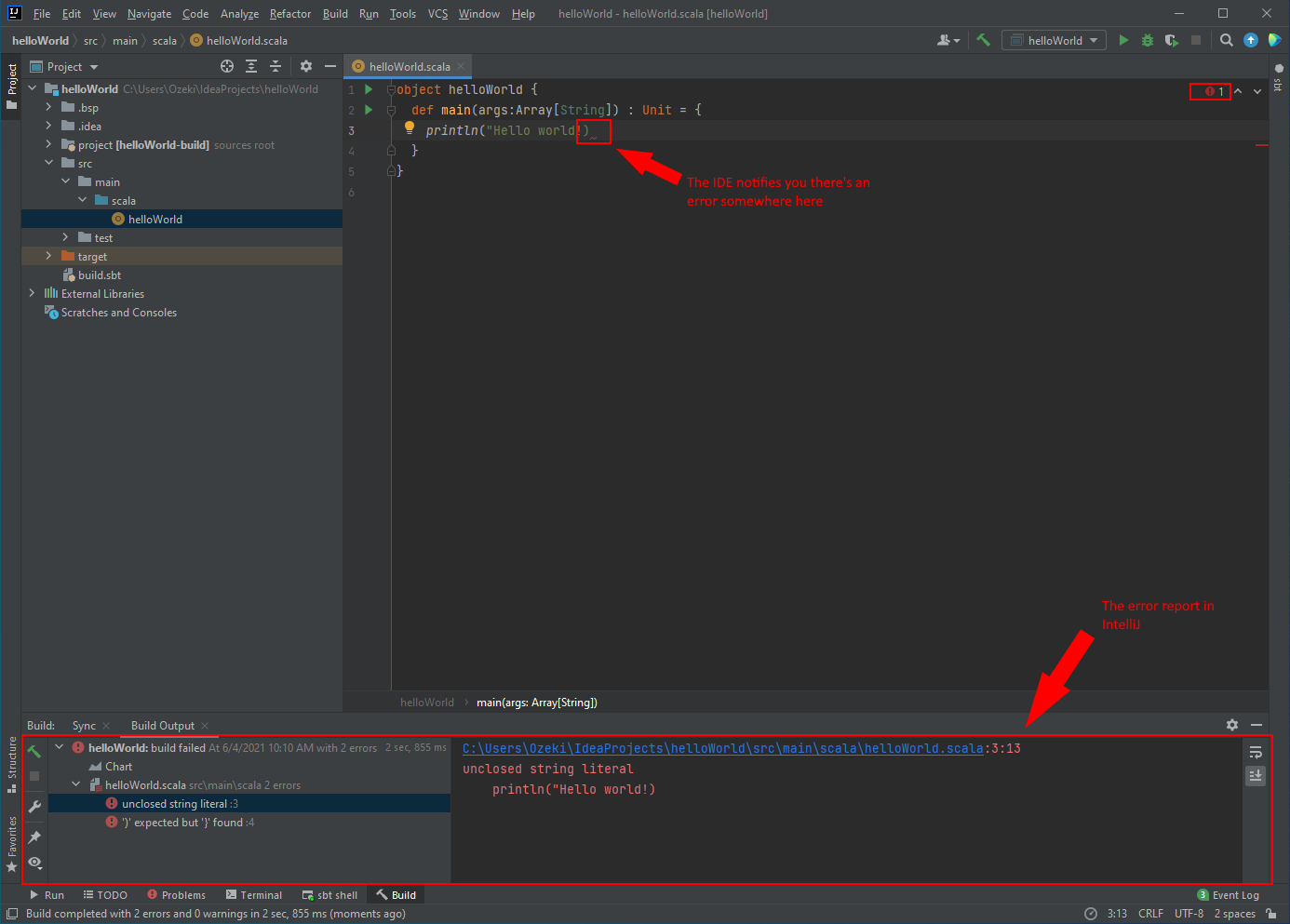Screen dimensions: 1290x924
Task: Change UTF-8 file encoding in status bar
Action: pos(1189,914)
